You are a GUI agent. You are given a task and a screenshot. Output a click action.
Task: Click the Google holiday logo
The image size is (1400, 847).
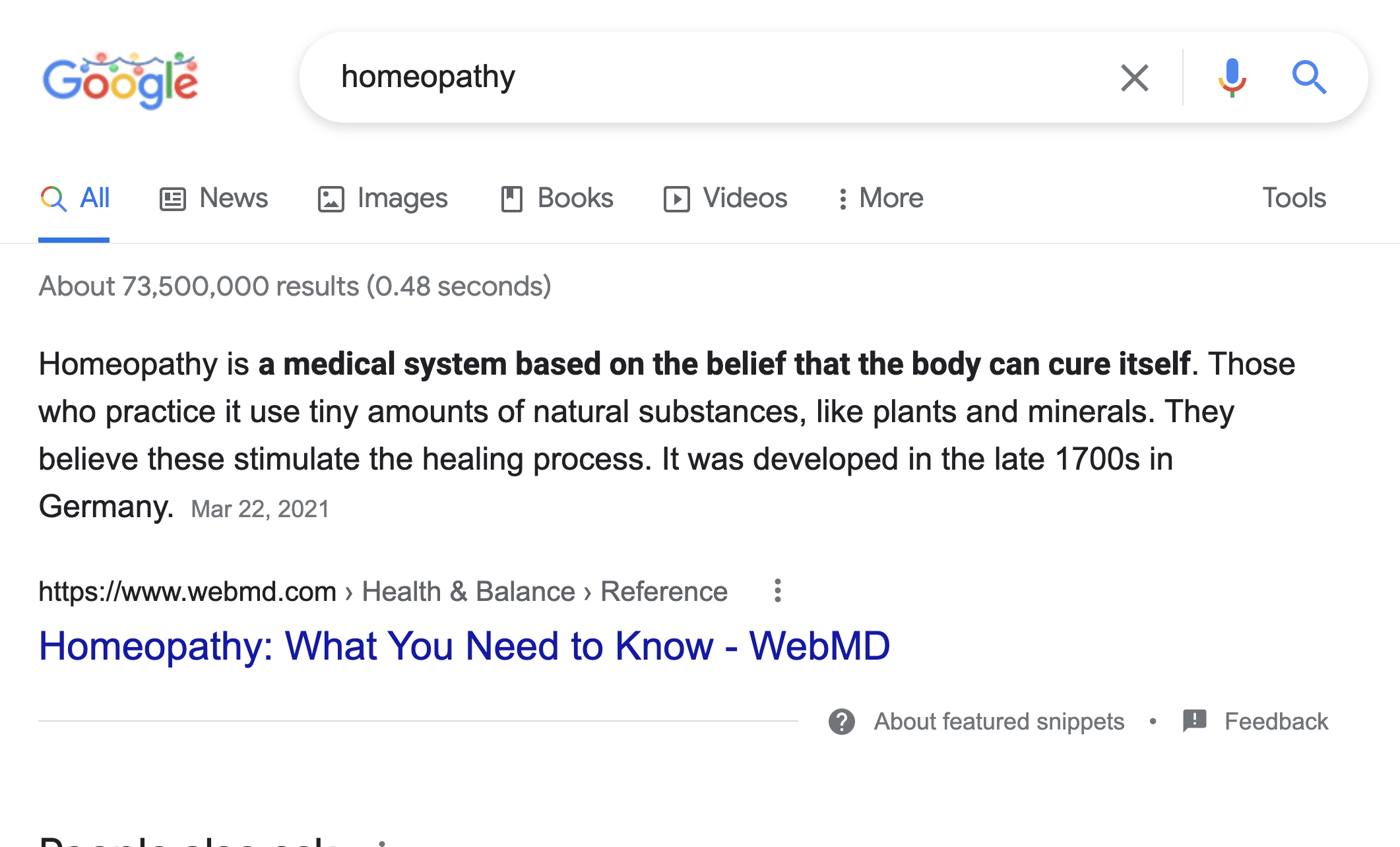pos(120,79)
